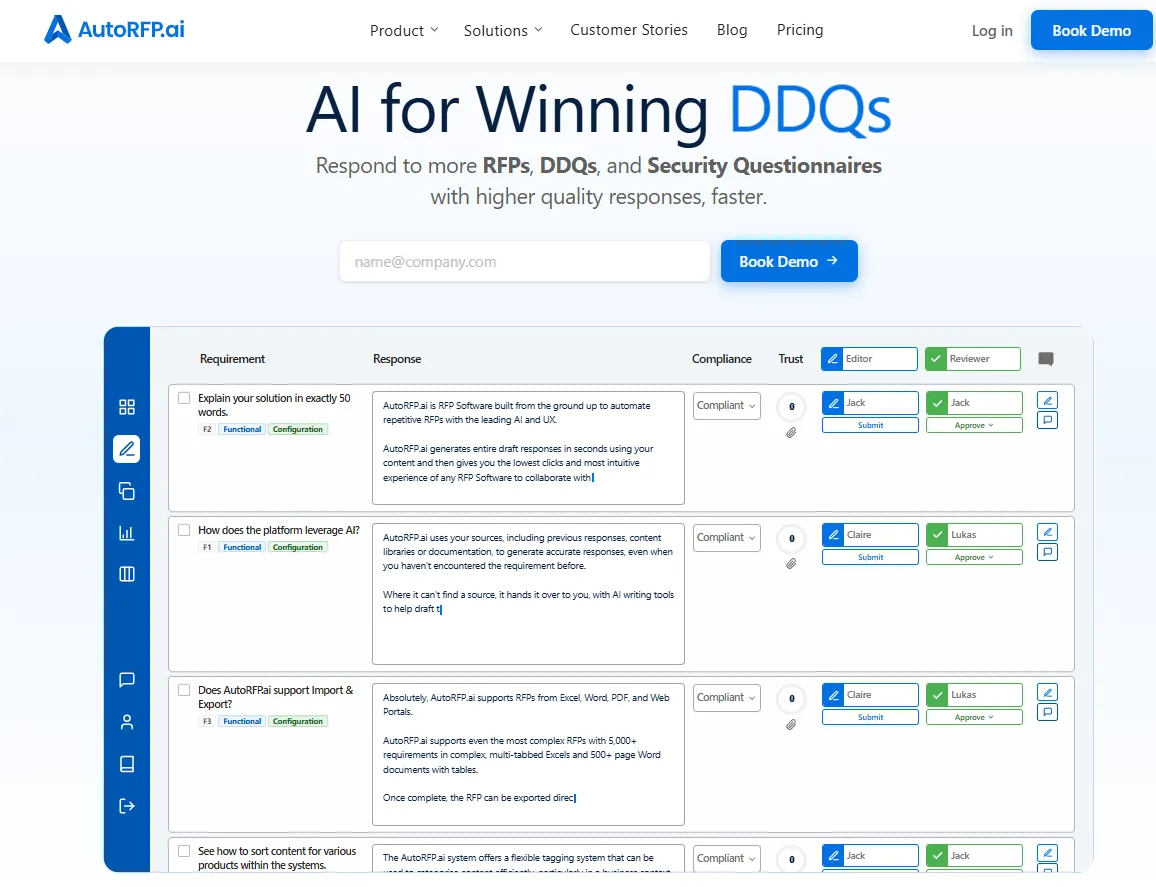Click the Requirement column header

232,359
